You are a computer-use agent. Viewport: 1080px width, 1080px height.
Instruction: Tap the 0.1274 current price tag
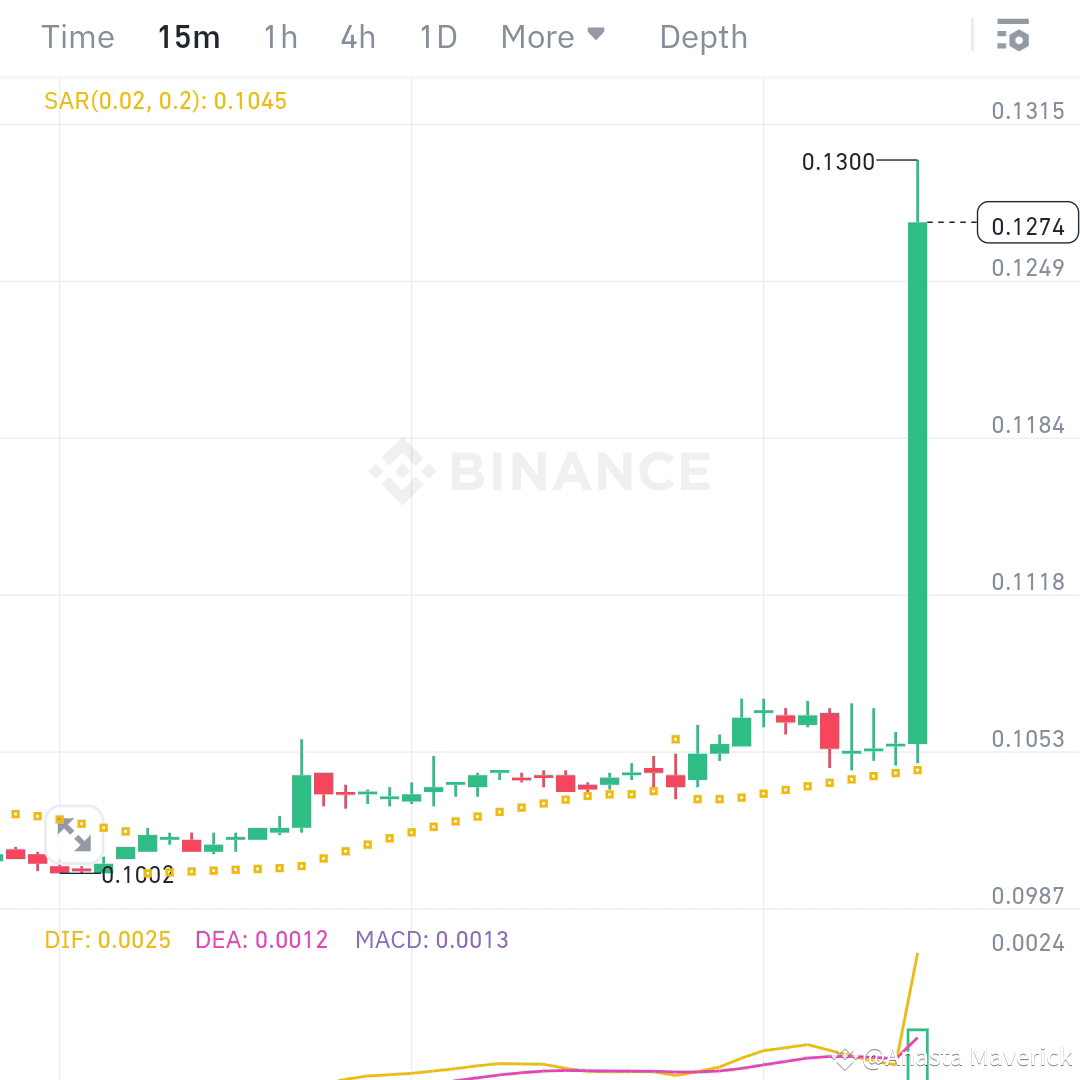pyautogui.click(x=1026, y=224)
